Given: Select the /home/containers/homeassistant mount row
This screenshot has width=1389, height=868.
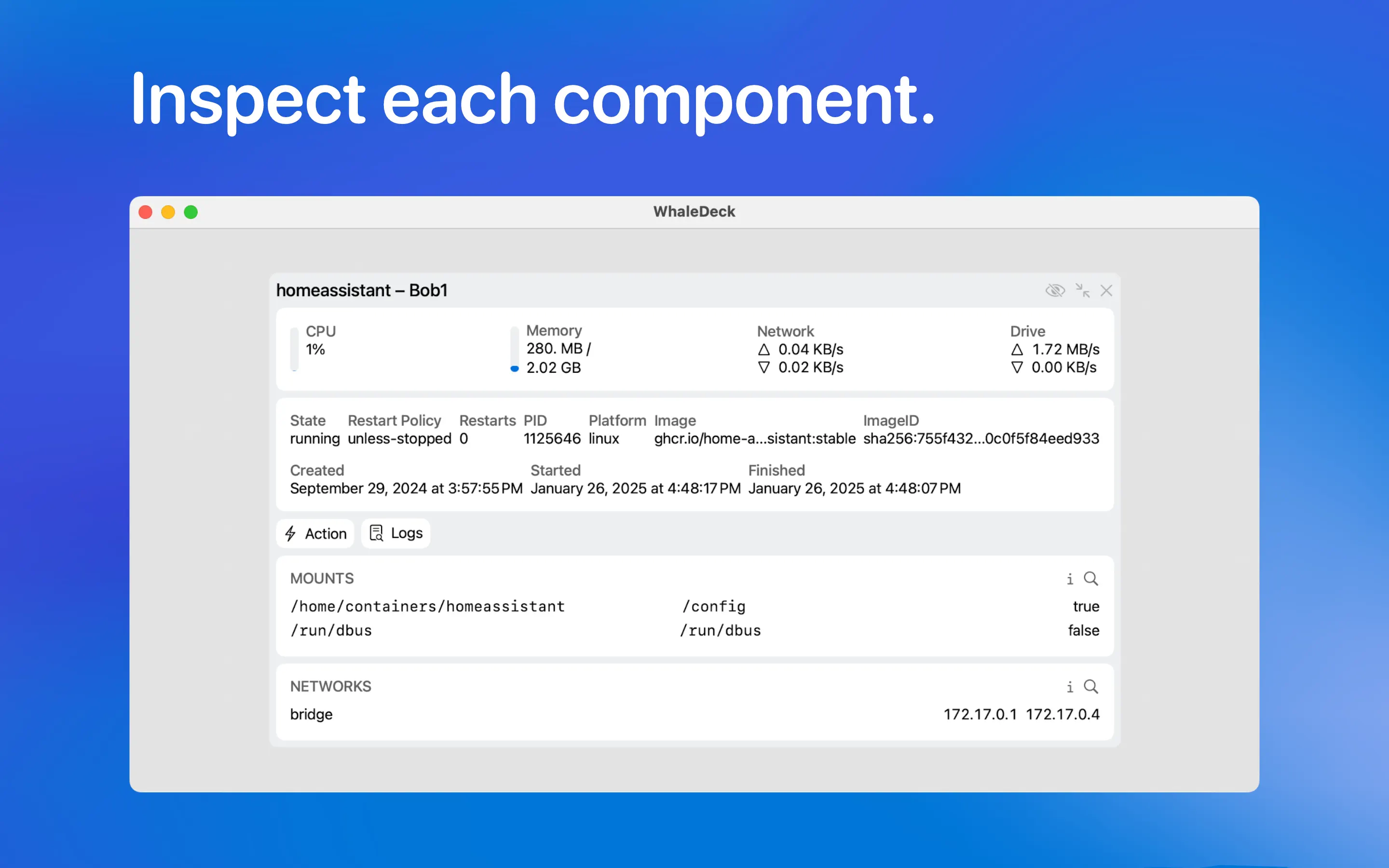Looking at the screenshot, I should [428, 606].
